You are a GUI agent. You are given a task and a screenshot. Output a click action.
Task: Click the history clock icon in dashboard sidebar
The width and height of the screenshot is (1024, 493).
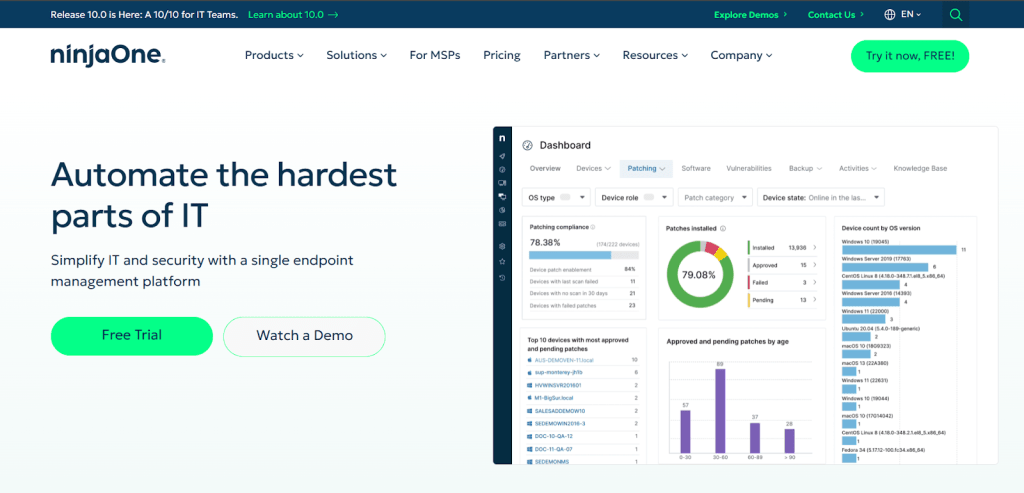(x=502, y=276)
